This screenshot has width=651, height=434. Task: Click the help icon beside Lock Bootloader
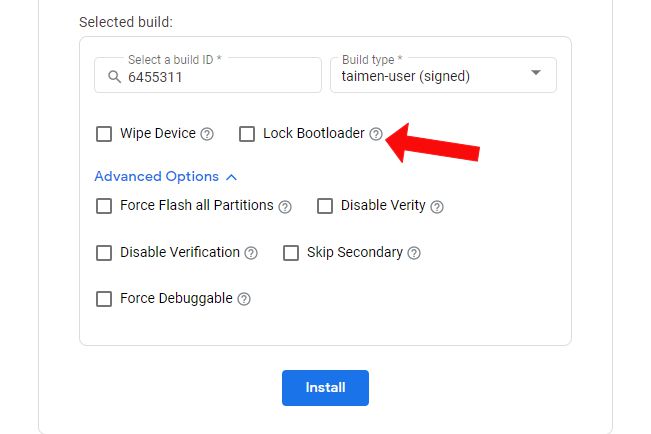(x=376, y=134)
